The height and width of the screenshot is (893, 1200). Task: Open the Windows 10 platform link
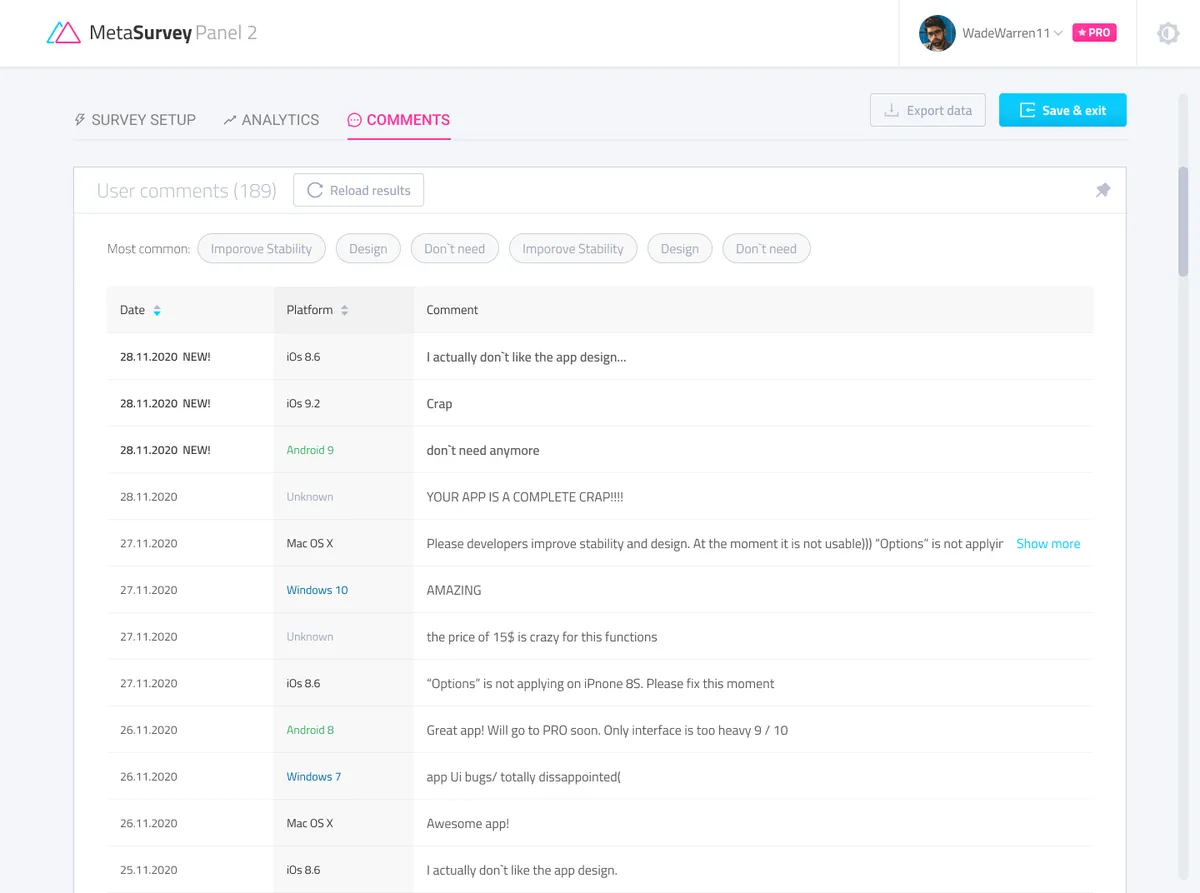pos(317,590)
